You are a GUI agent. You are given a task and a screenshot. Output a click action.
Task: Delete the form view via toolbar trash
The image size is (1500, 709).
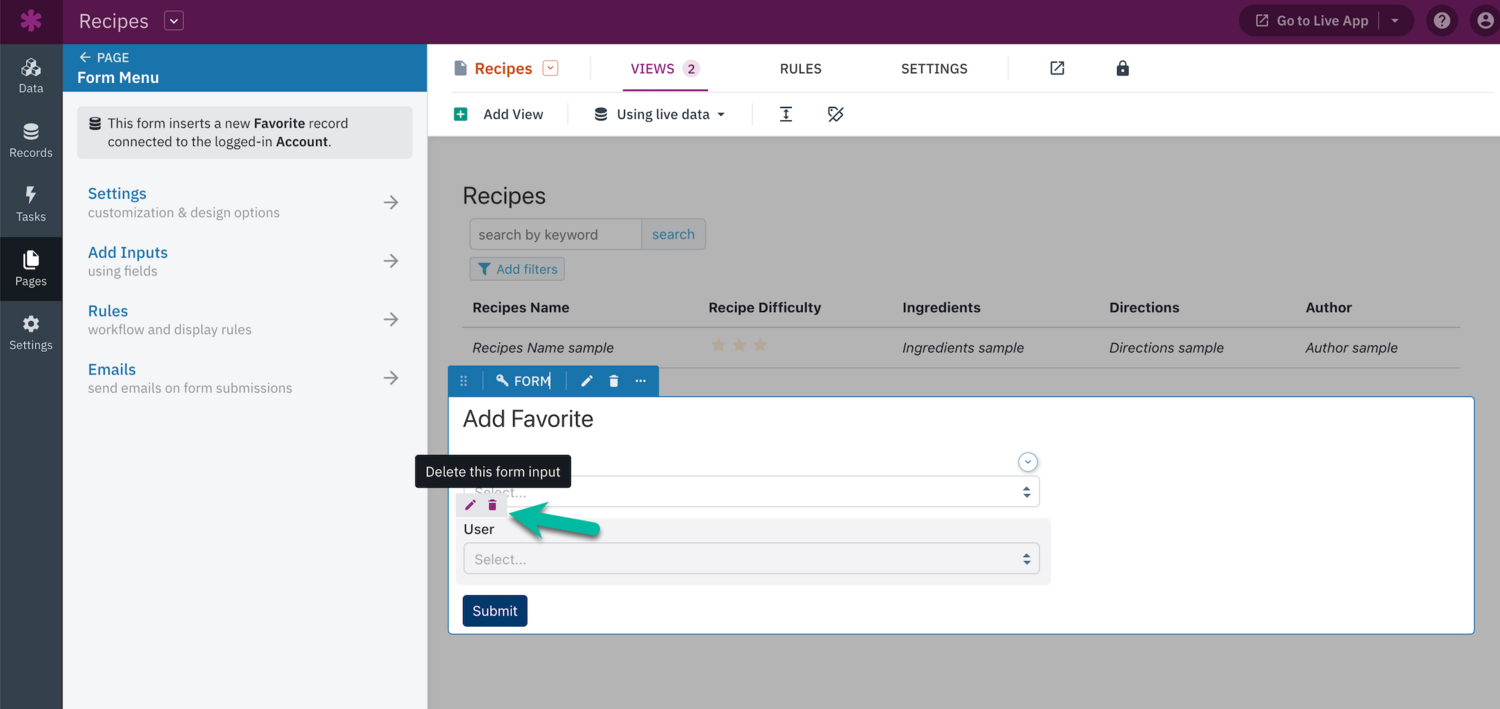[614, 381]
